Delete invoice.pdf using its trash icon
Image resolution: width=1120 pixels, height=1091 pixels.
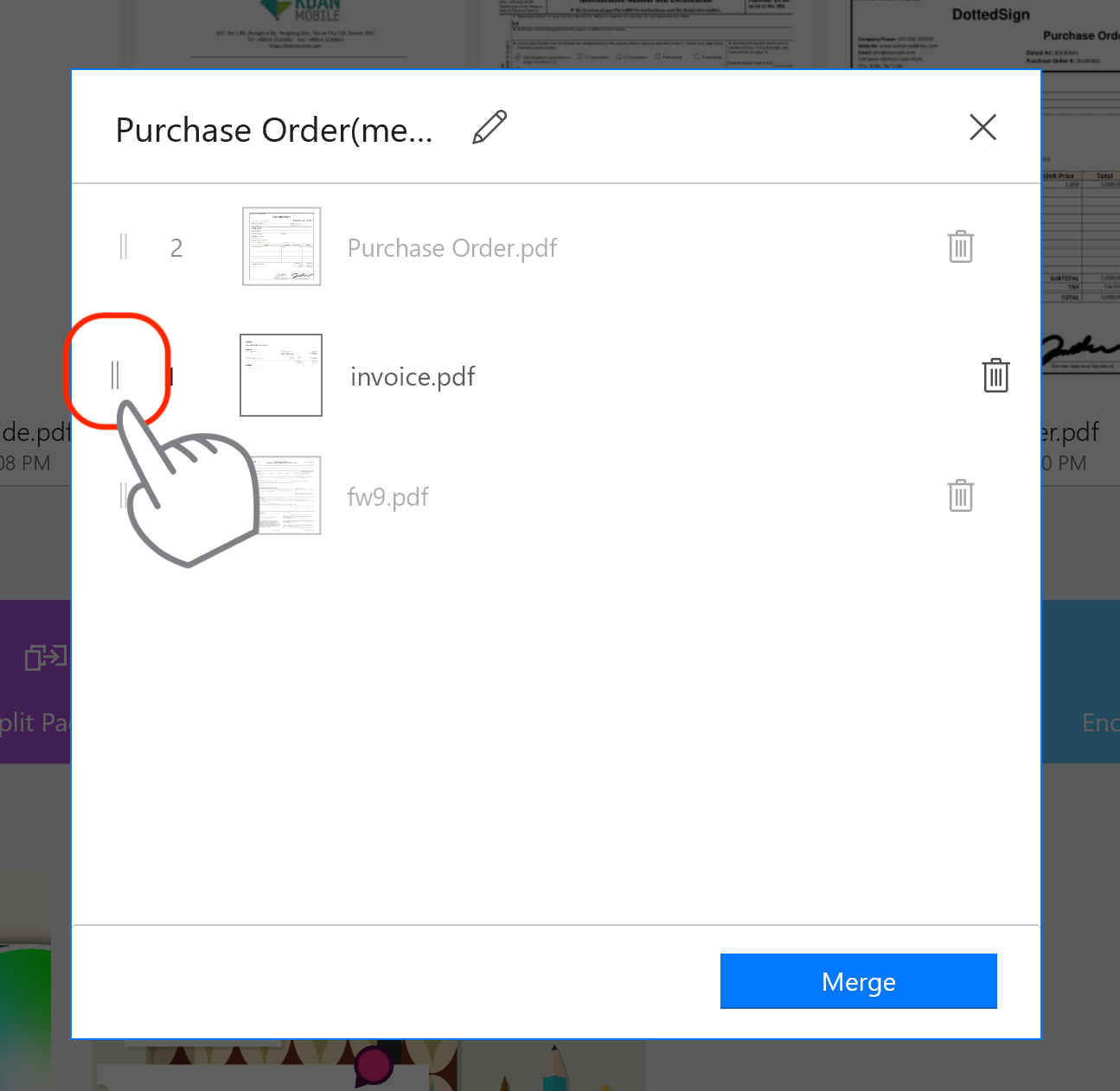coord(995,376)
